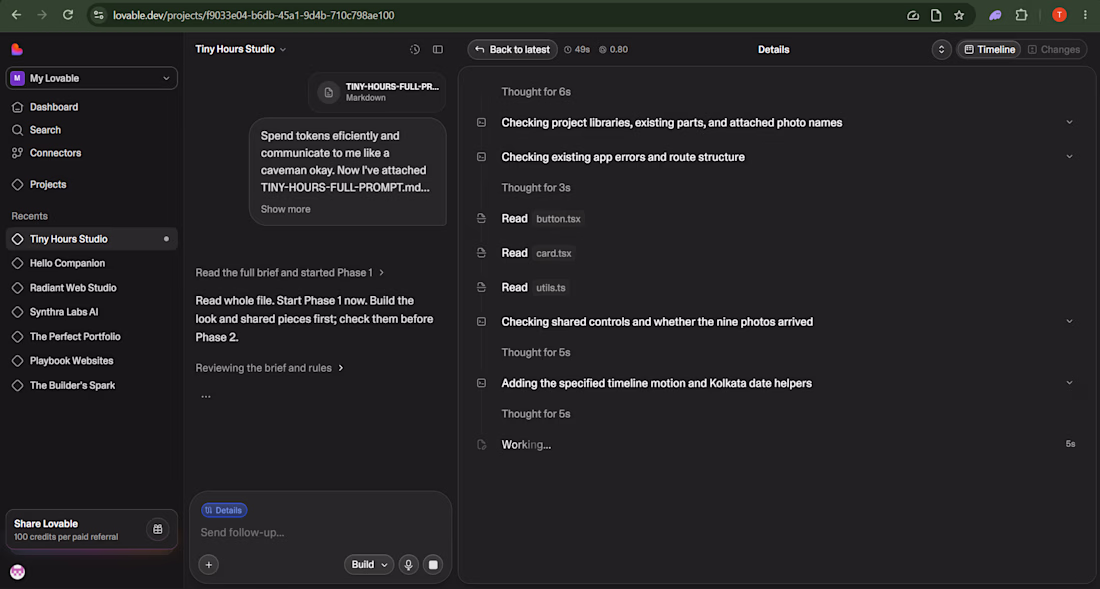This screenshot has height=589, width=1100.
Task: Click browser address bar URL
Action: 254,15
